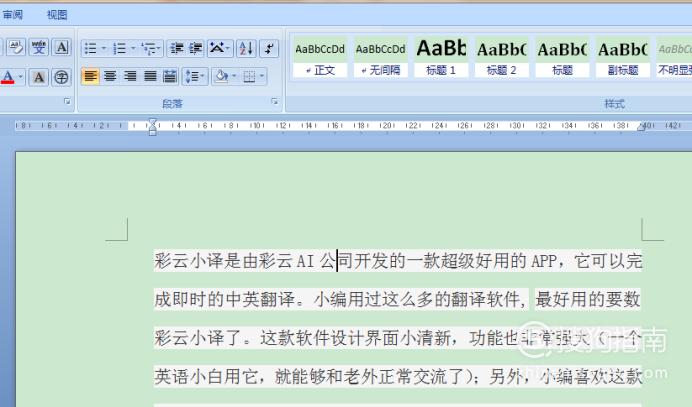Image resolution: width=692 pixels, height=407 pixels.
Task: Expand the borders dropdown arrow
Action: click(x=262, y=76)
